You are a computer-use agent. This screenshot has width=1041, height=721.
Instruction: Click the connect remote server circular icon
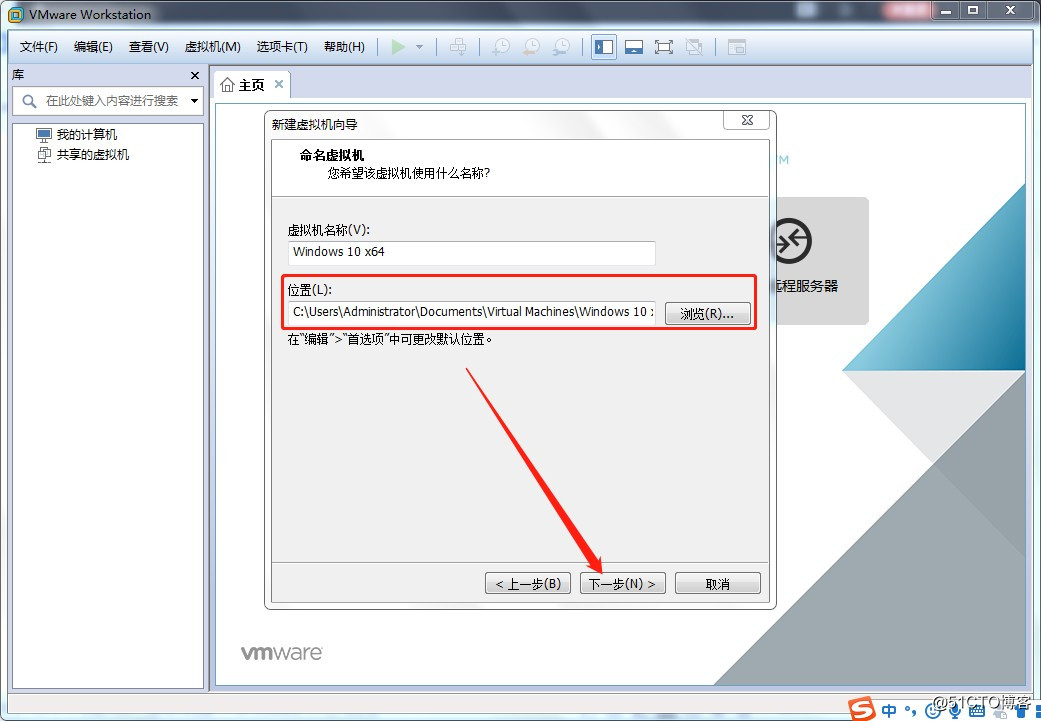pos(791,240)
